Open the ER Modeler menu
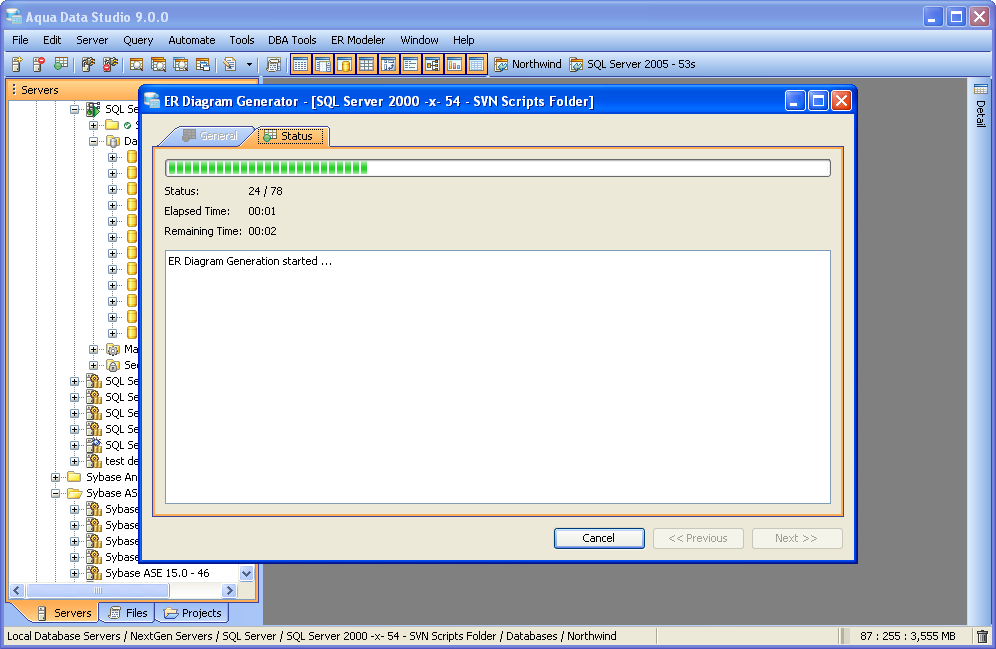 click(x=358, y=40)
